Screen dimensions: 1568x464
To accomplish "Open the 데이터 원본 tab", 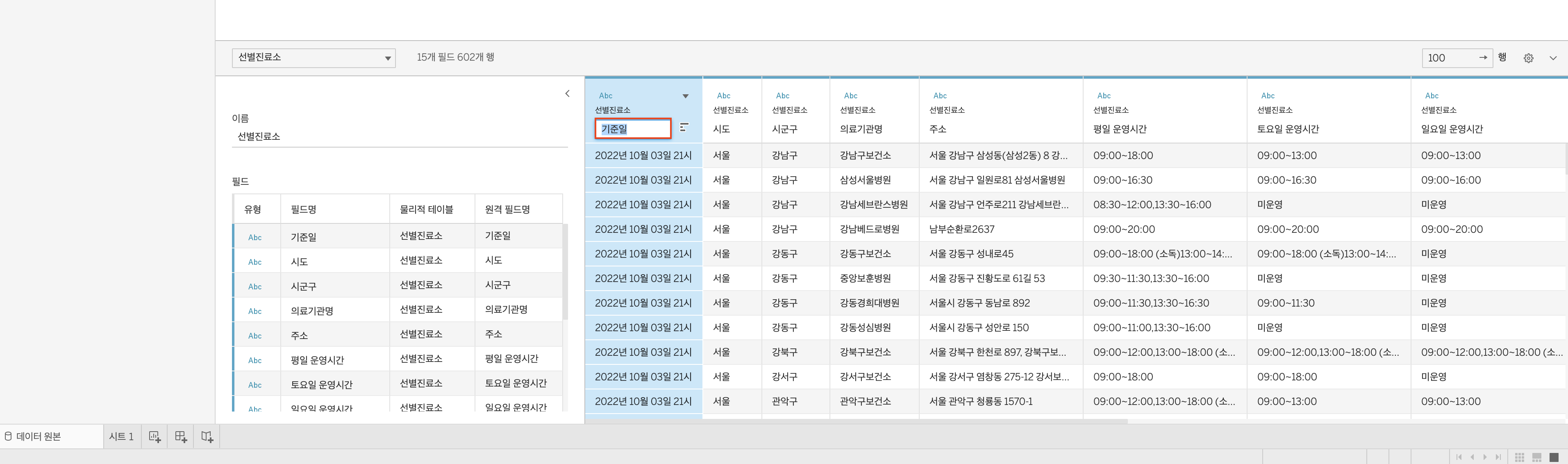I will pyautogui.click(x=38, y=437).
